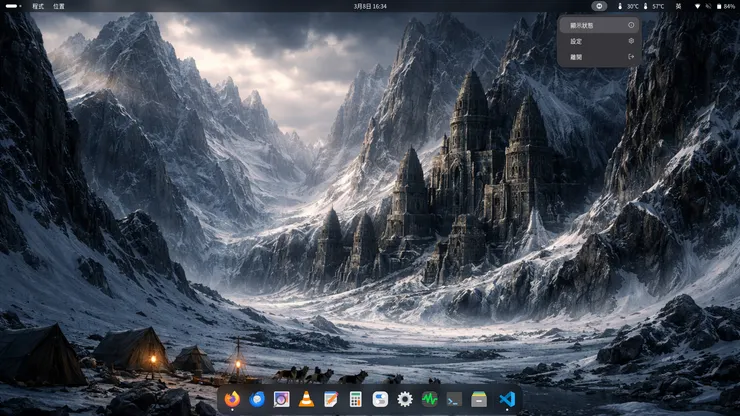Launch VLC media player
The width and height of the screenshot is (740, 416).
(307, 399)
